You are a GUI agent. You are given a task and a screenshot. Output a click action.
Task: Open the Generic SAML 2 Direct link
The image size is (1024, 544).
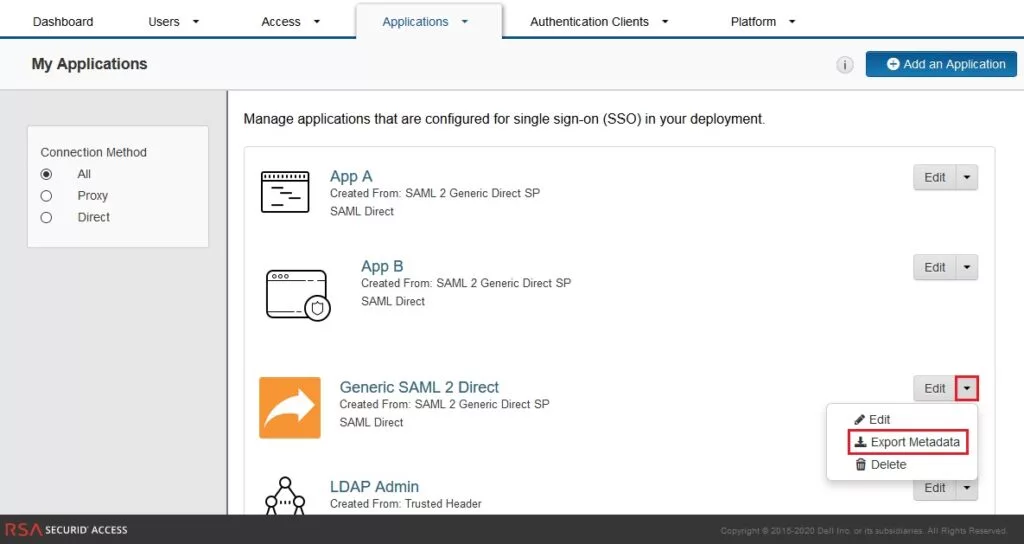tap(419, 387)
